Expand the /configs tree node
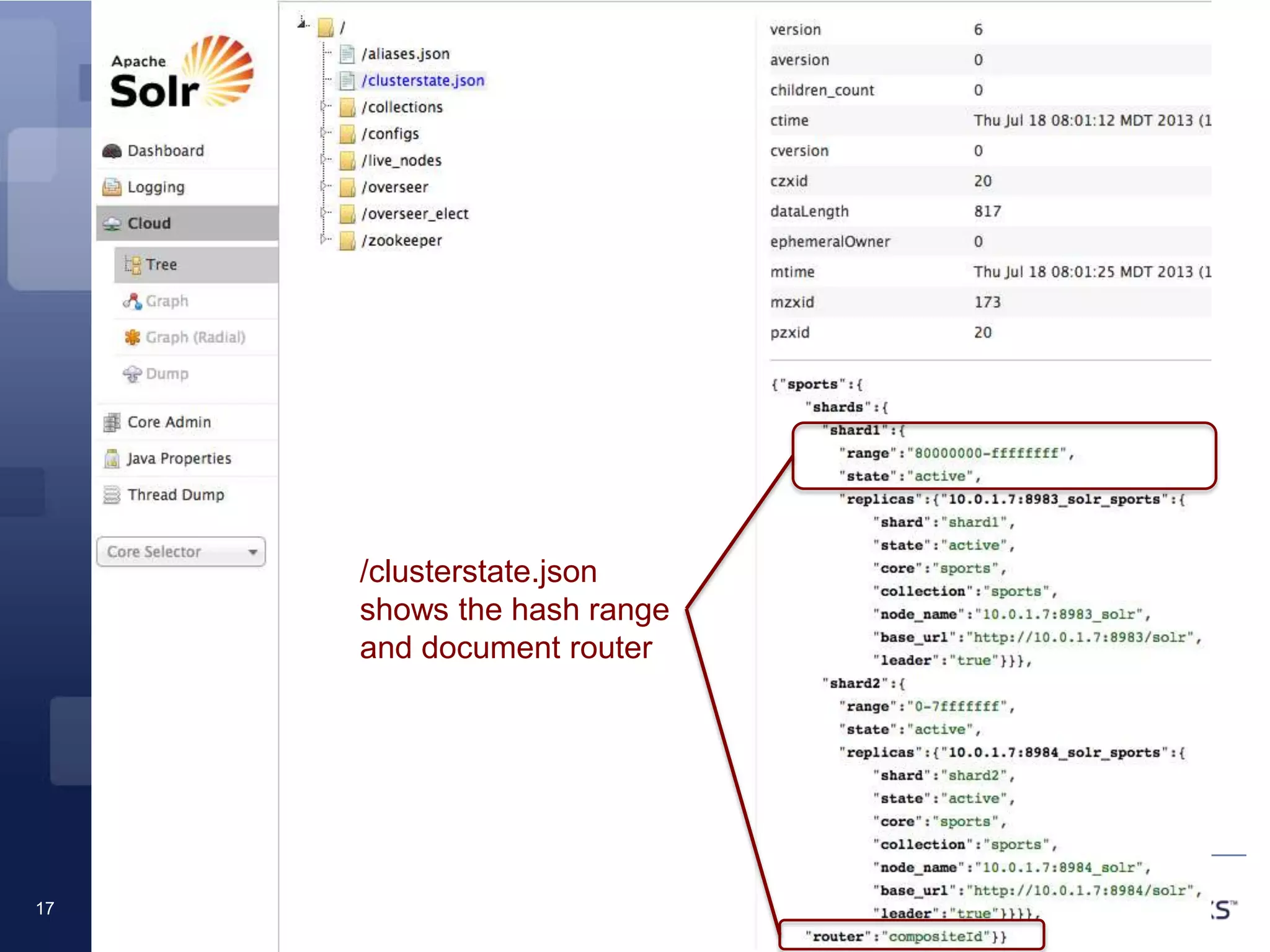Screen dimensions: 1270x952 coord(323,133)
